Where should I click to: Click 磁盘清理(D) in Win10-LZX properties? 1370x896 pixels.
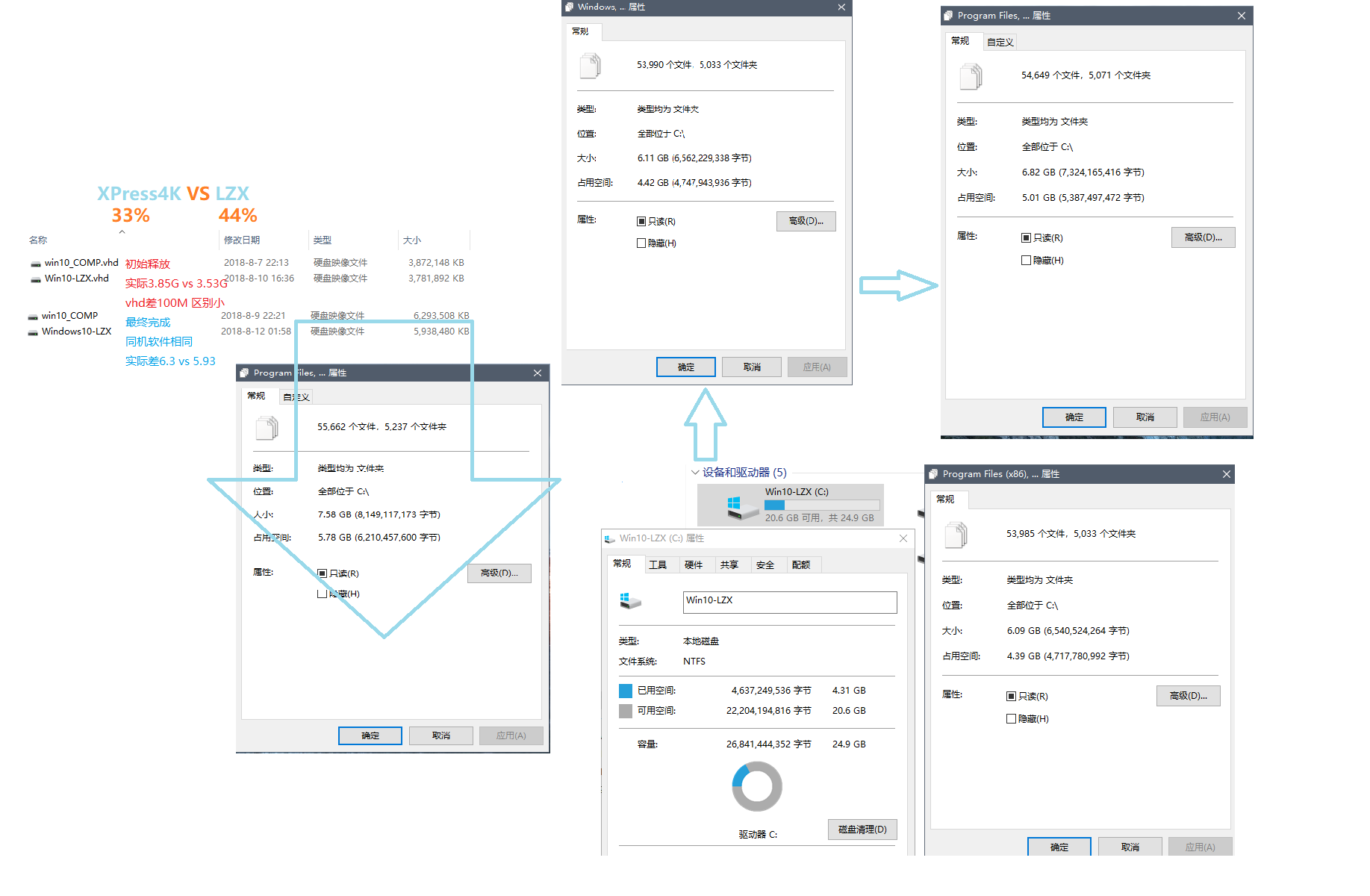tap(862, 830)
